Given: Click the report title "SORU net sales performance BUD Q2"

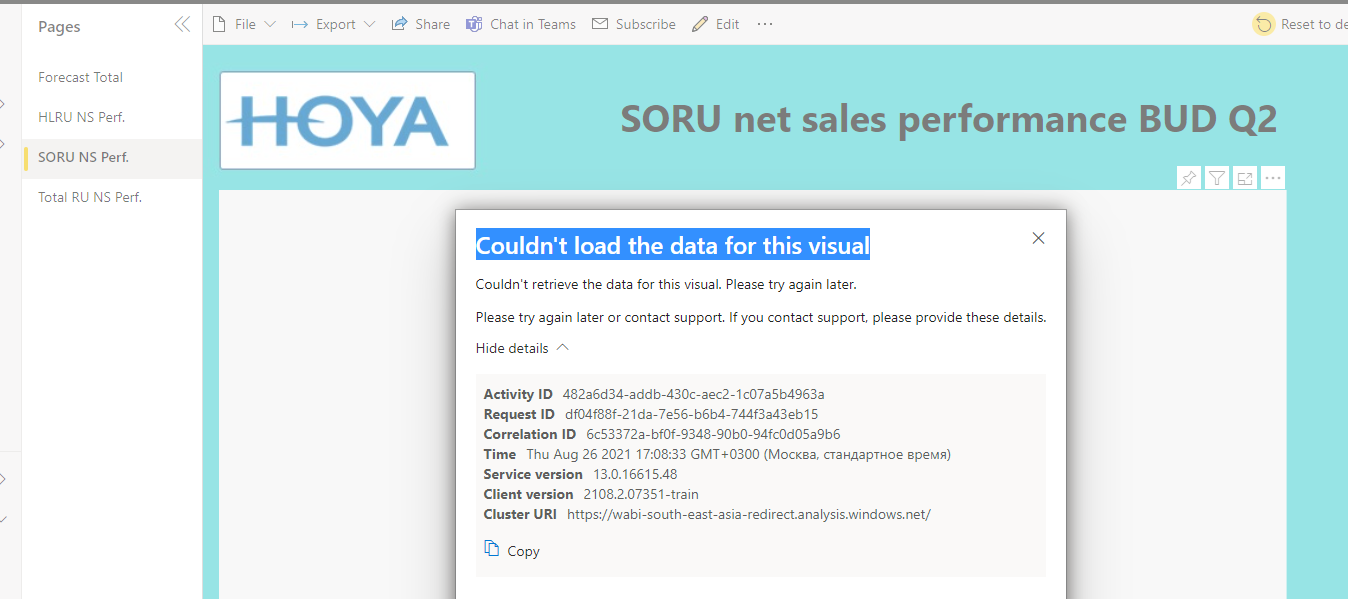Looking at the screenshot, I should [948, 119].
